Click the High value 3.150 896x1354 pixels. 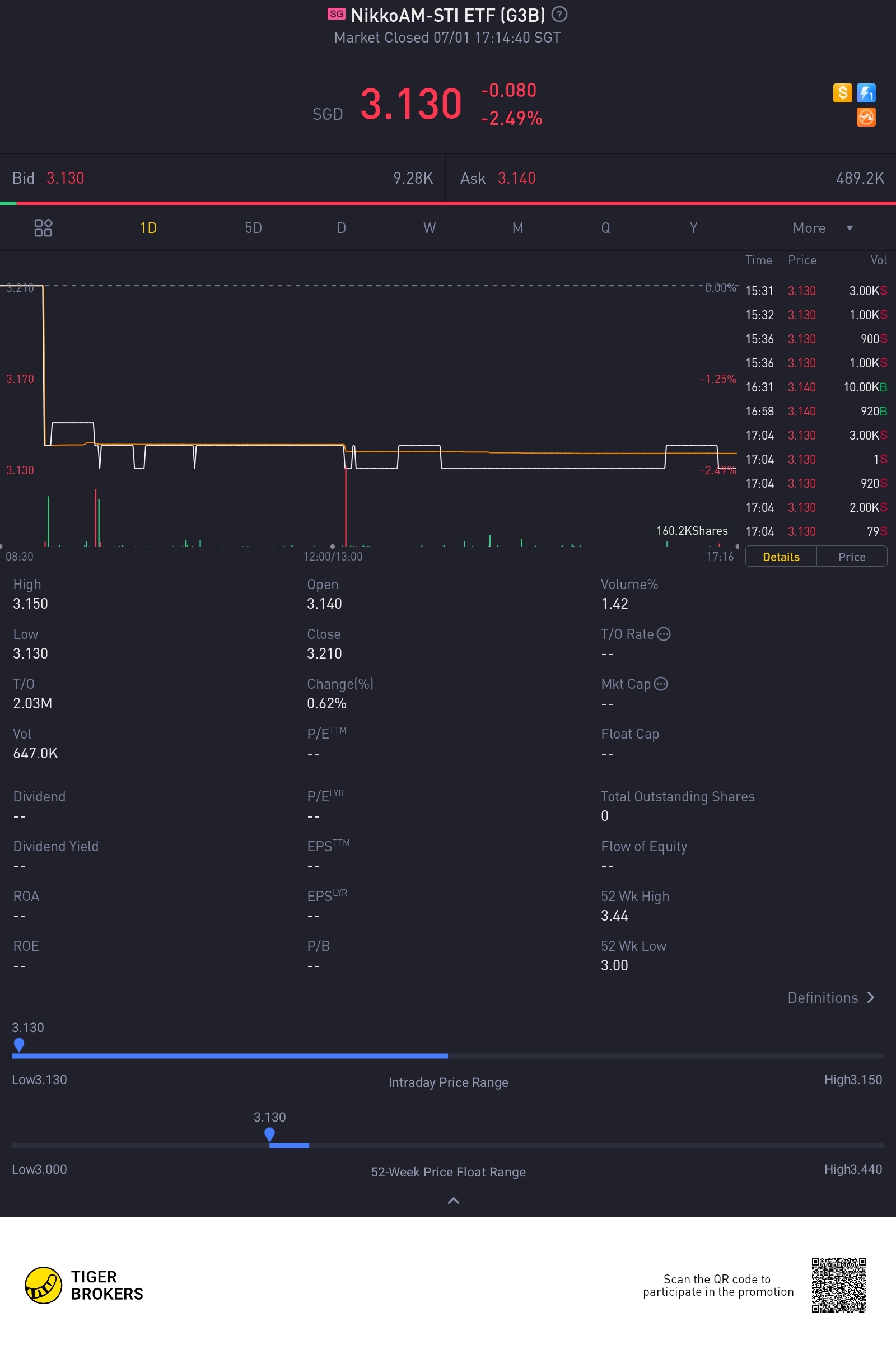[x=31, y=604]
